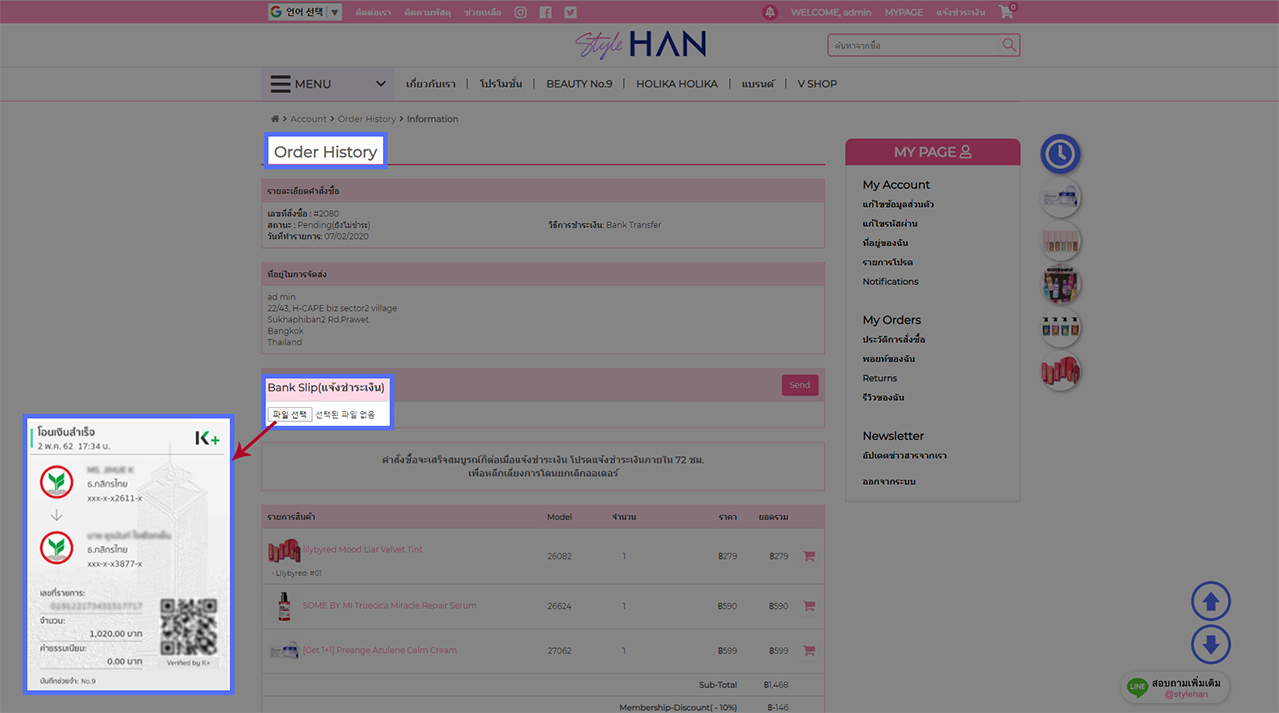This screenshot has width=1279, height=713.
Task: Open the Facebook icon link
Action: click(545, 12)
